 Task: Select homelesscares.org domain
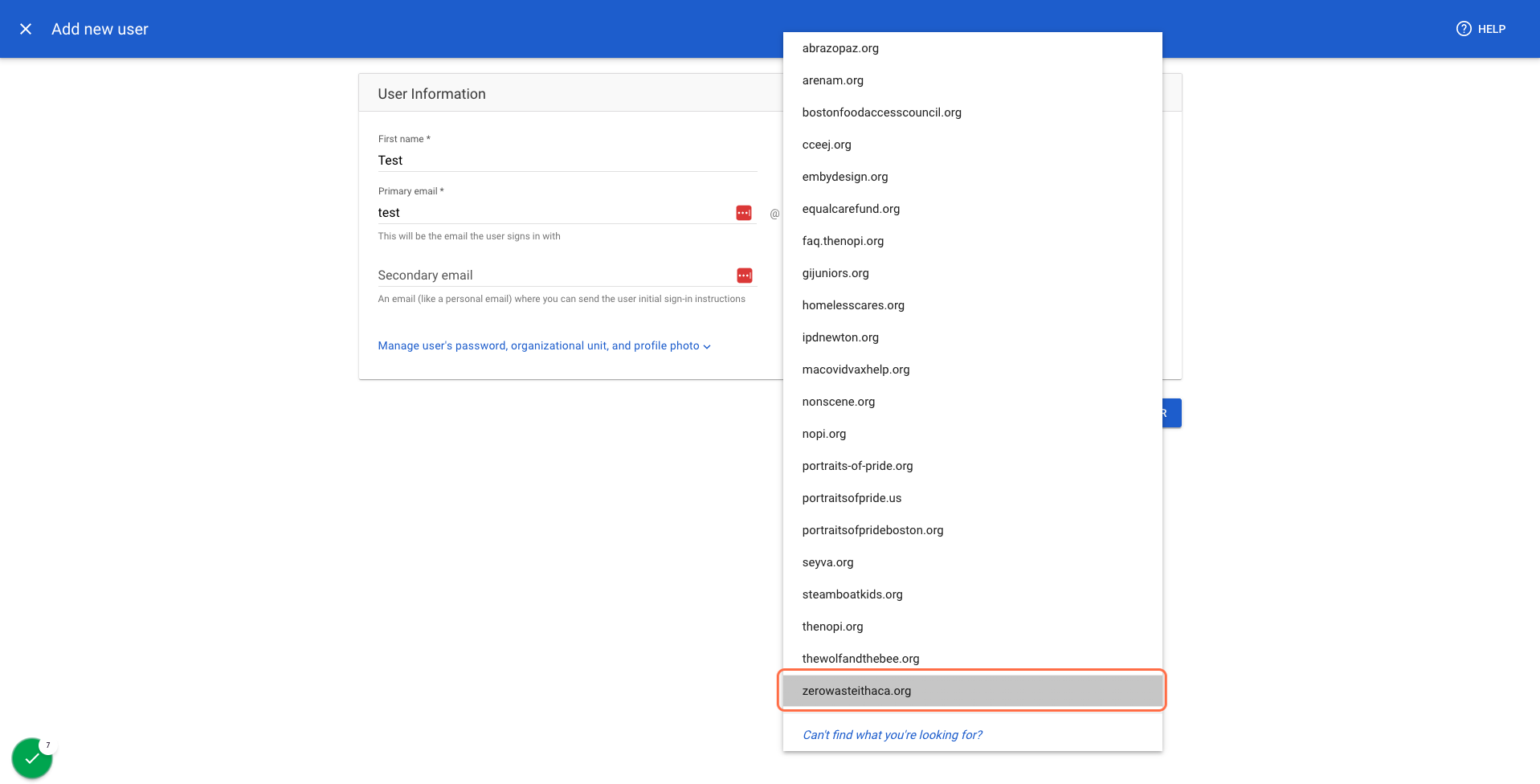point(972,305)
